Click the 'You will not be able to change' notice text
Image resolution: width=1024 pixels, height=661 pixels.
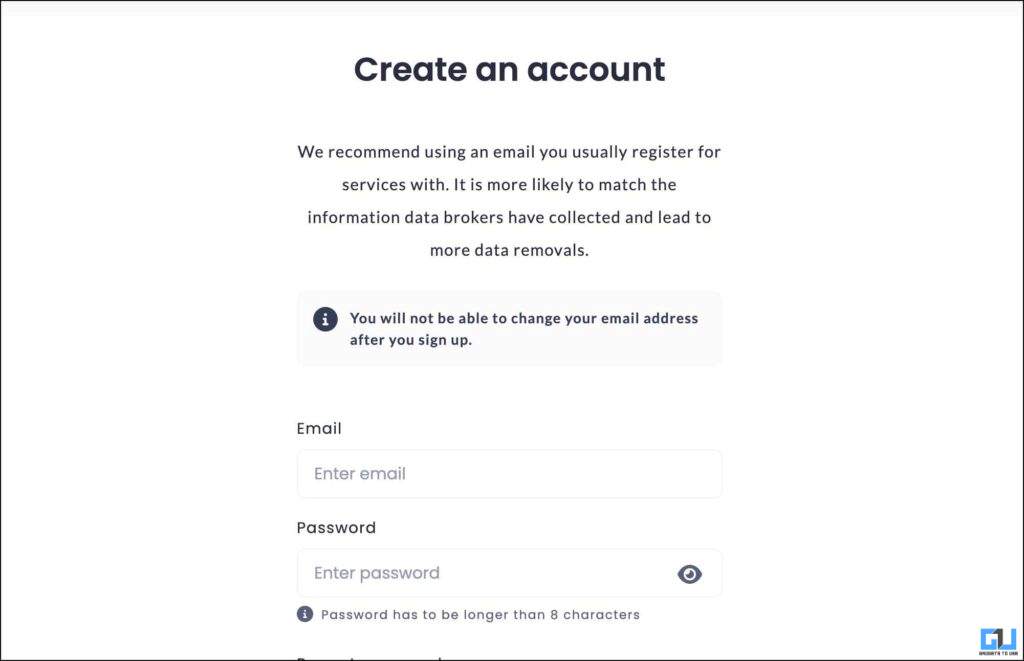pos(524,318)
